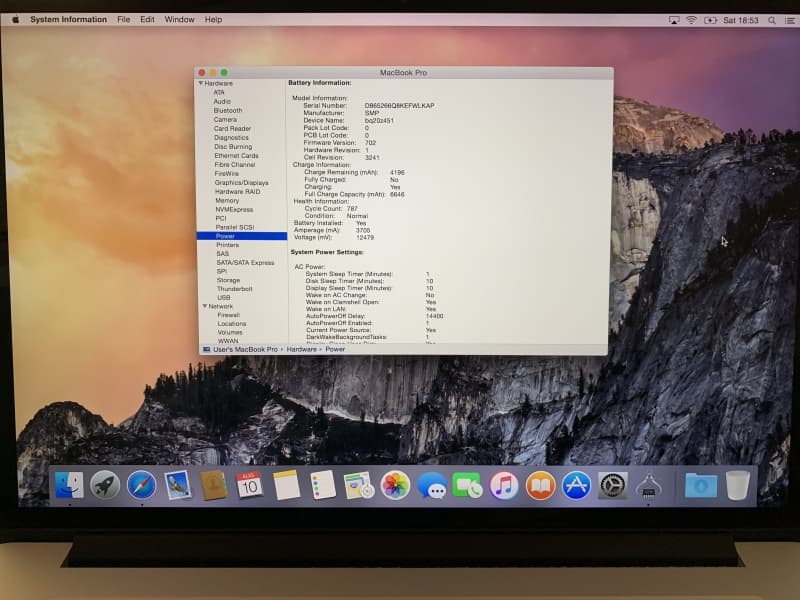Screen dimensions: 800x600
Task: Open Notification Center icon
Action: click(x=790, y=20)
